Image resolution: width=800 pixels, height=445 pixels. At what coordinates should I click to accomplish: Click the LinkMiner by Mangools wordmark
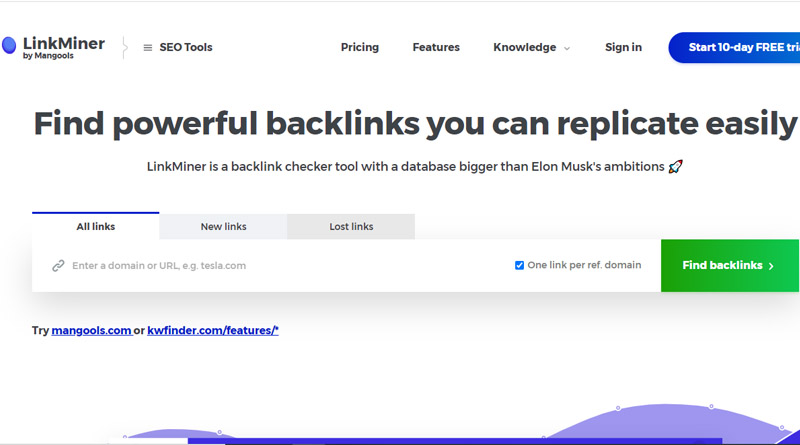pyautogui.click(x=64, y=47)
